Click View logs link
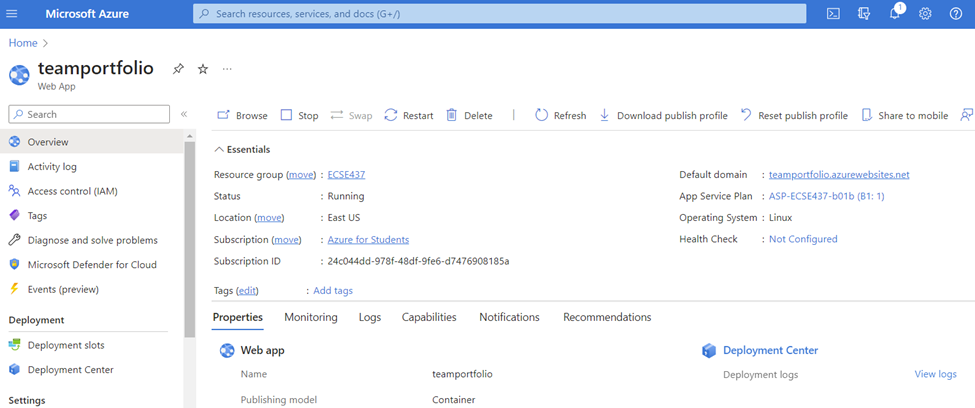Image resolution: width=975 pixels, height=408 pixels. click(935, 374)
